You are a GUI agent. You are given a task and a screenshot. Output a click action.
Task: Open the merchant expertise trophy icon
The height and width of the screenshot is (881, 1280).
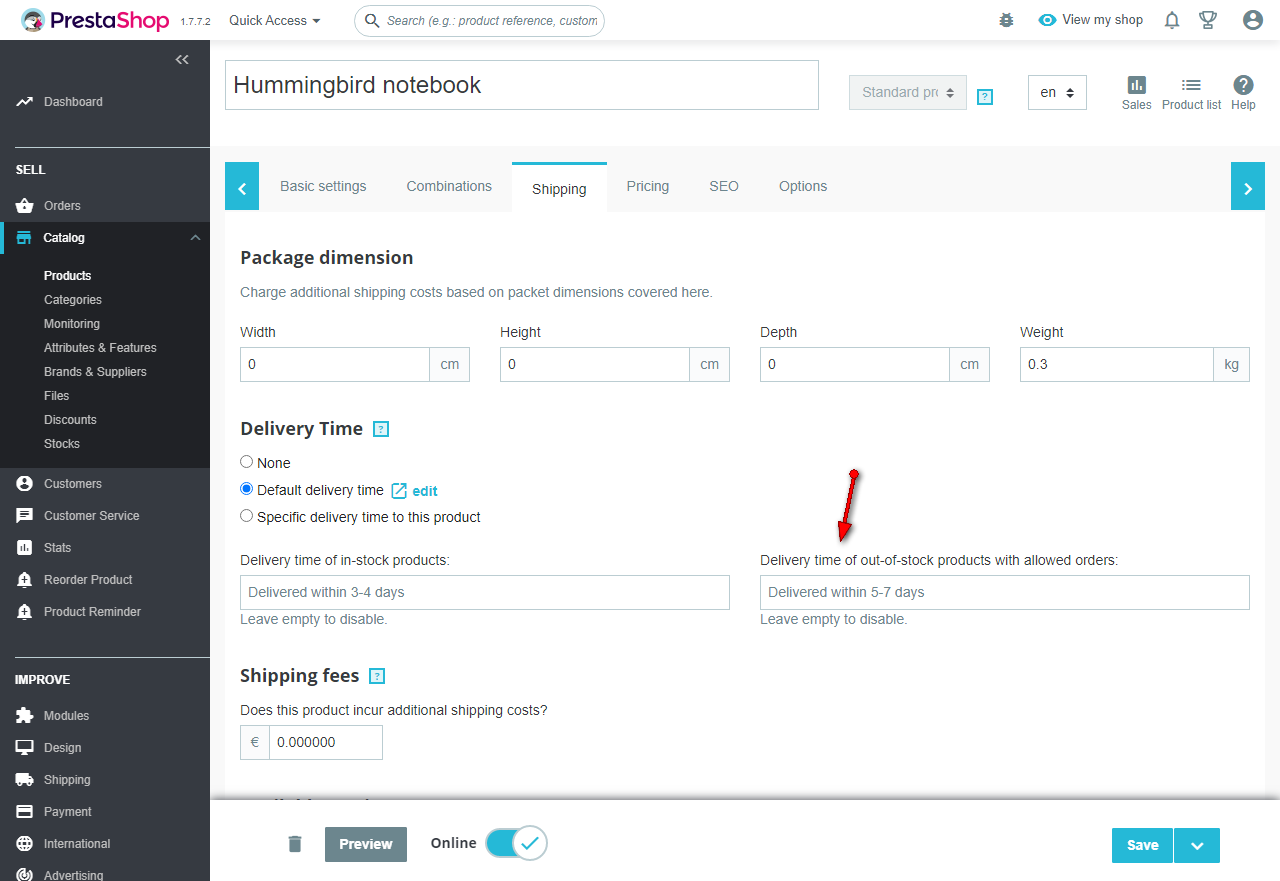point(1208,20)
